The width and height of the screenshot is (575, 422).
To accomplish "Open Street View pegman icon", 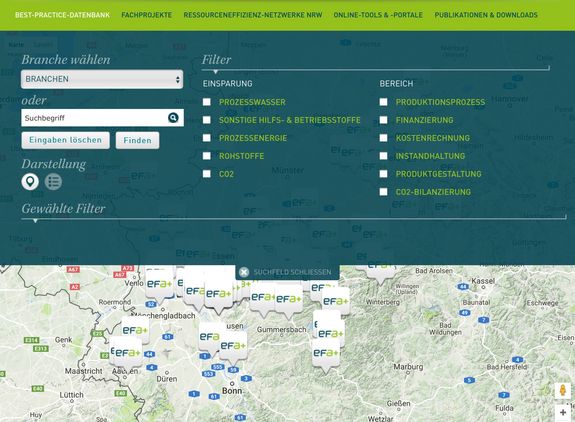I will [x=563, y=390].
